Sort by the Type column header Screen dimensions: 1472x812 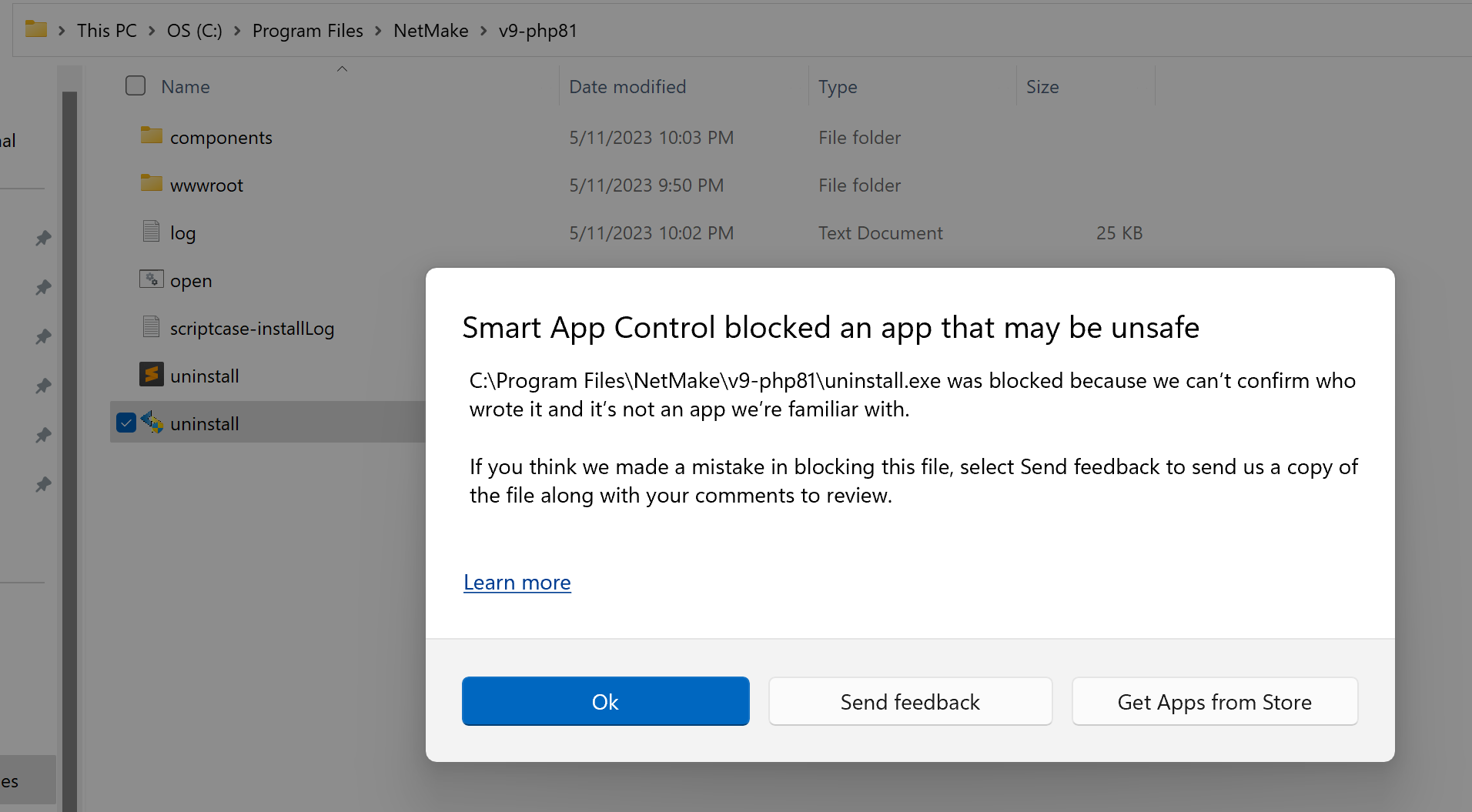[x=838, y=87]
